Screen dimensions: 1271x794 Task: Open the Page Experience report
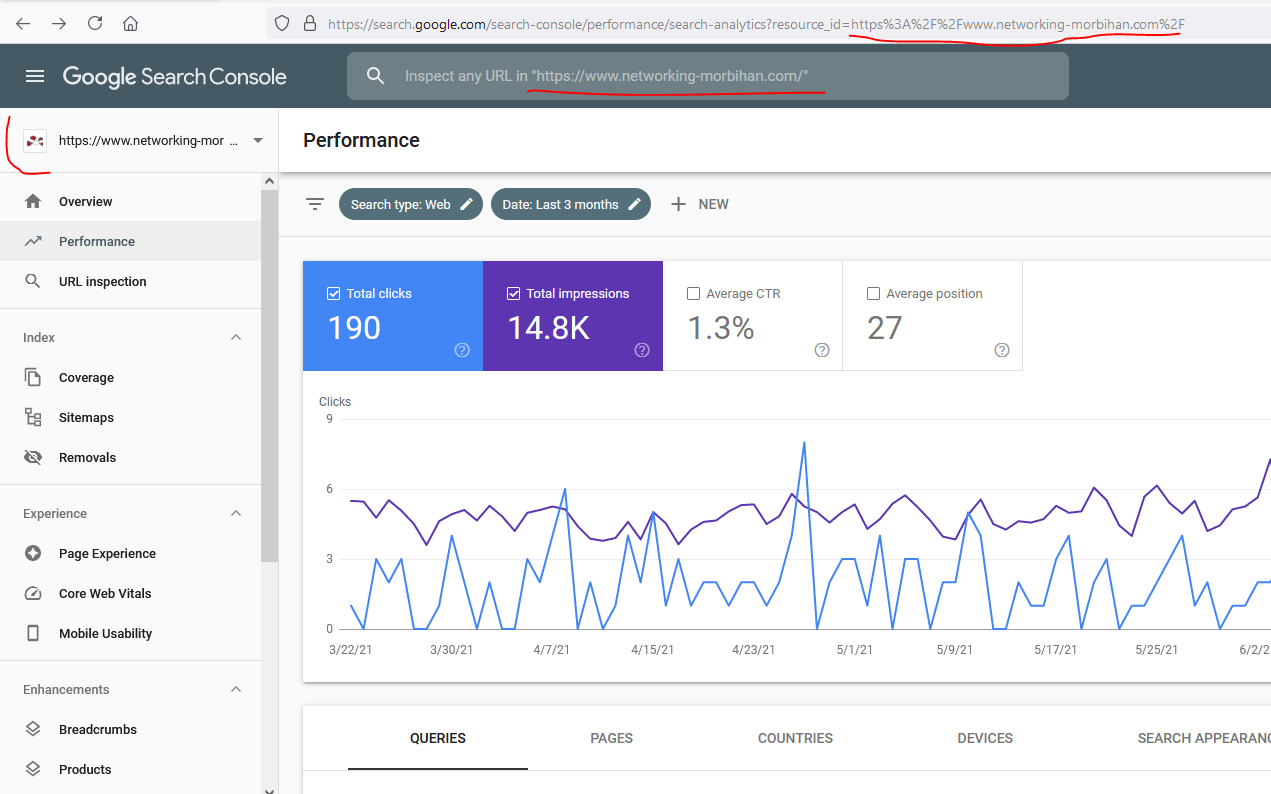(x=130, y=553)
